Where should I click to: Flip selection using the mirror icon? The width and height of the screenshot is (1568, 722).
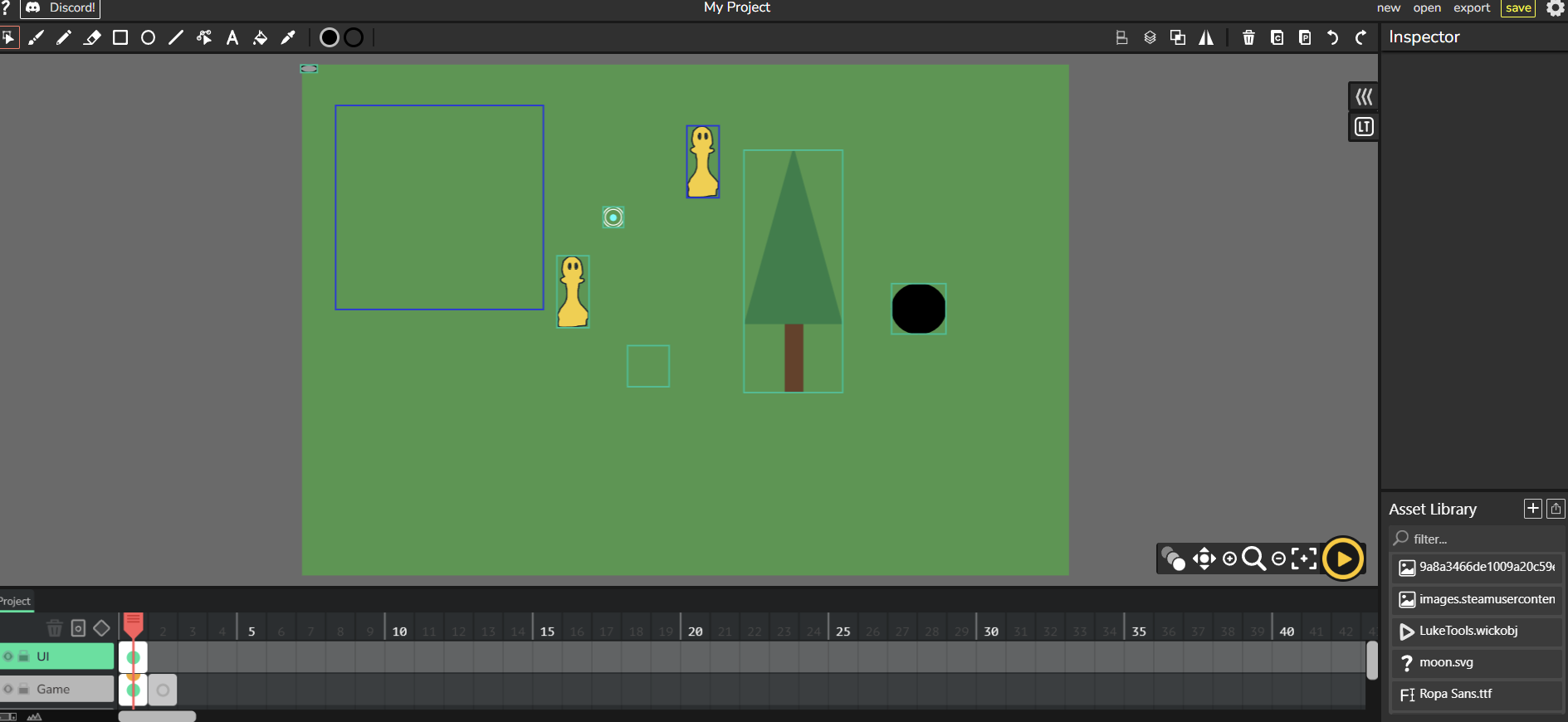(1206, 37)
